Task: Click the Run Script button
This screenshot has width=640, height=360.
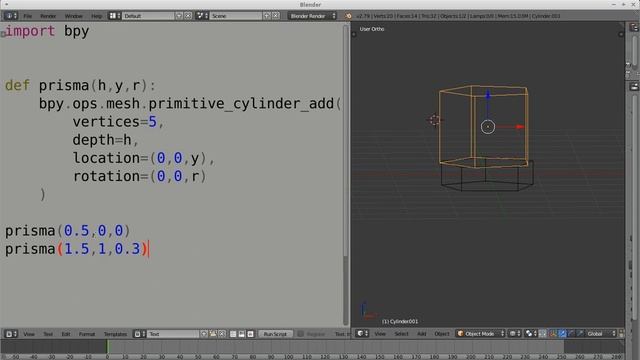Action: point(275,334)
